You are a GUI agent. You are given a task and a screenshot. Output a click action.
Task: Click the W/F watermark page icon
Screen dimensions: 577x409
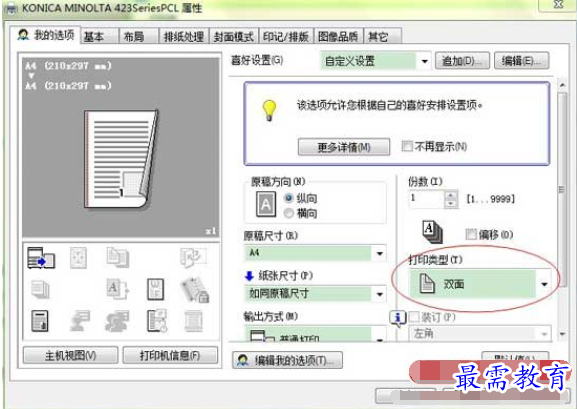pyautogui.click(x=155, y=289)
